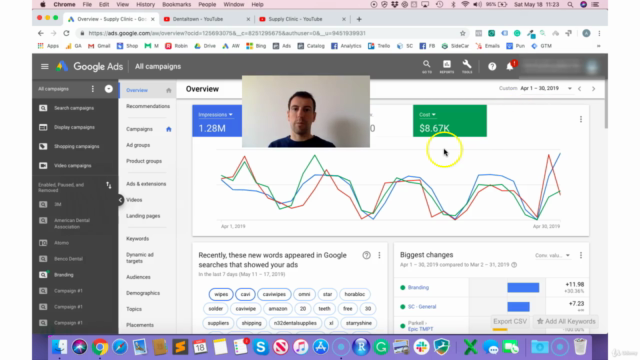Screen dimensions: 640x360
Task: Click the home icon next to Overview
Action: click(169, 90)
